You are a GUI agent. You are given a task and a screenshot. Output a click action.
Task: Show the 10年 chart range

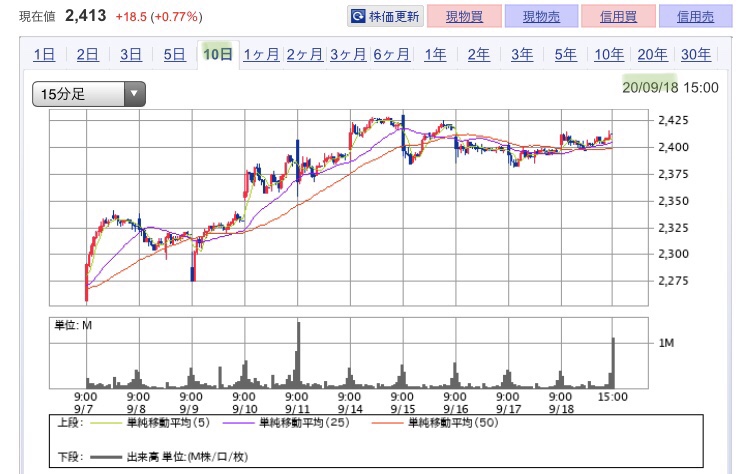609,54
